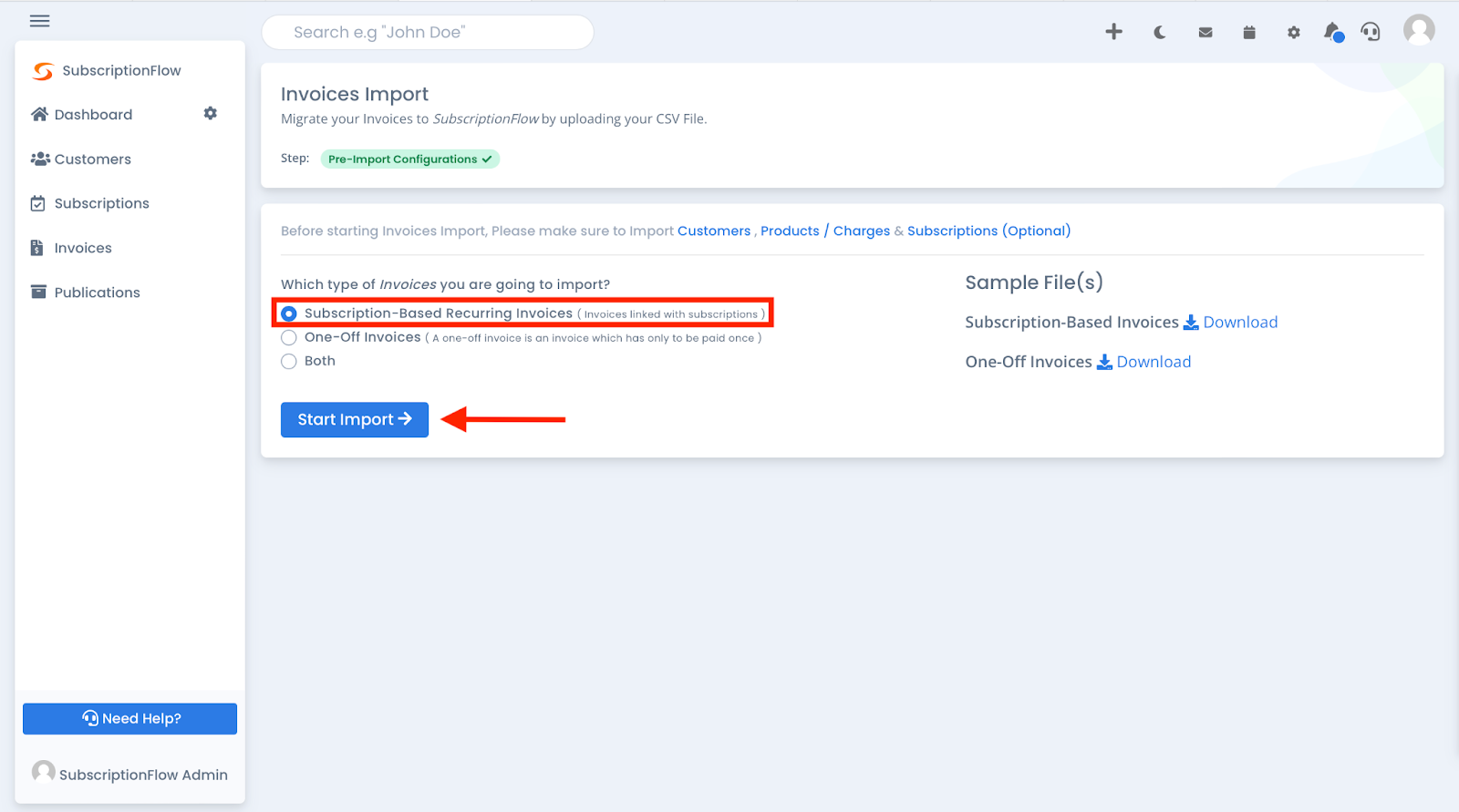Open settings gear in top bar

point(1294,32)
